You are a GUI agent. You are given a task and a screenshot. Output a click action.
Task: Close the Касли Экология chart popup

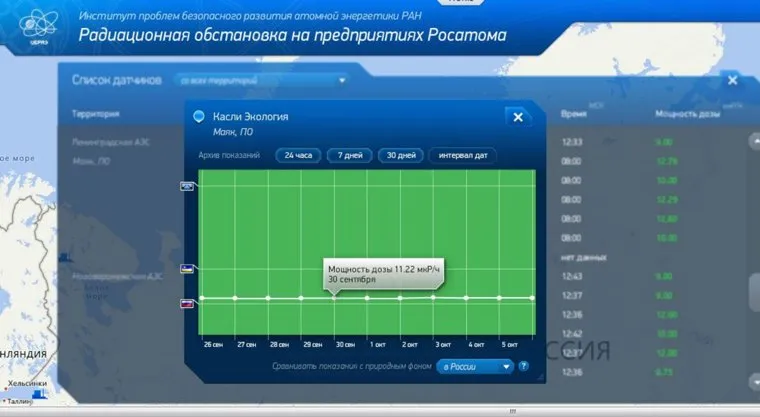[518, 117]
